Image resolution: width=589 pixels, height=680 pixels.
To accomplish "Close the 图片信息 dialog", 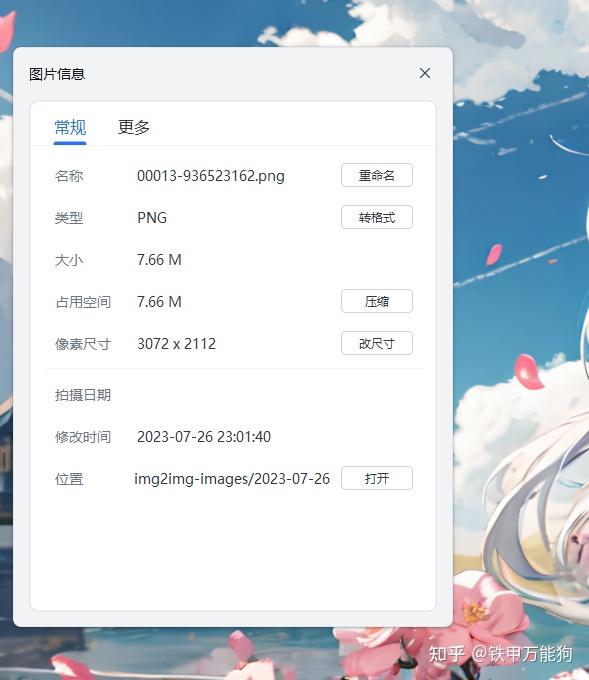I will point(425,73).
